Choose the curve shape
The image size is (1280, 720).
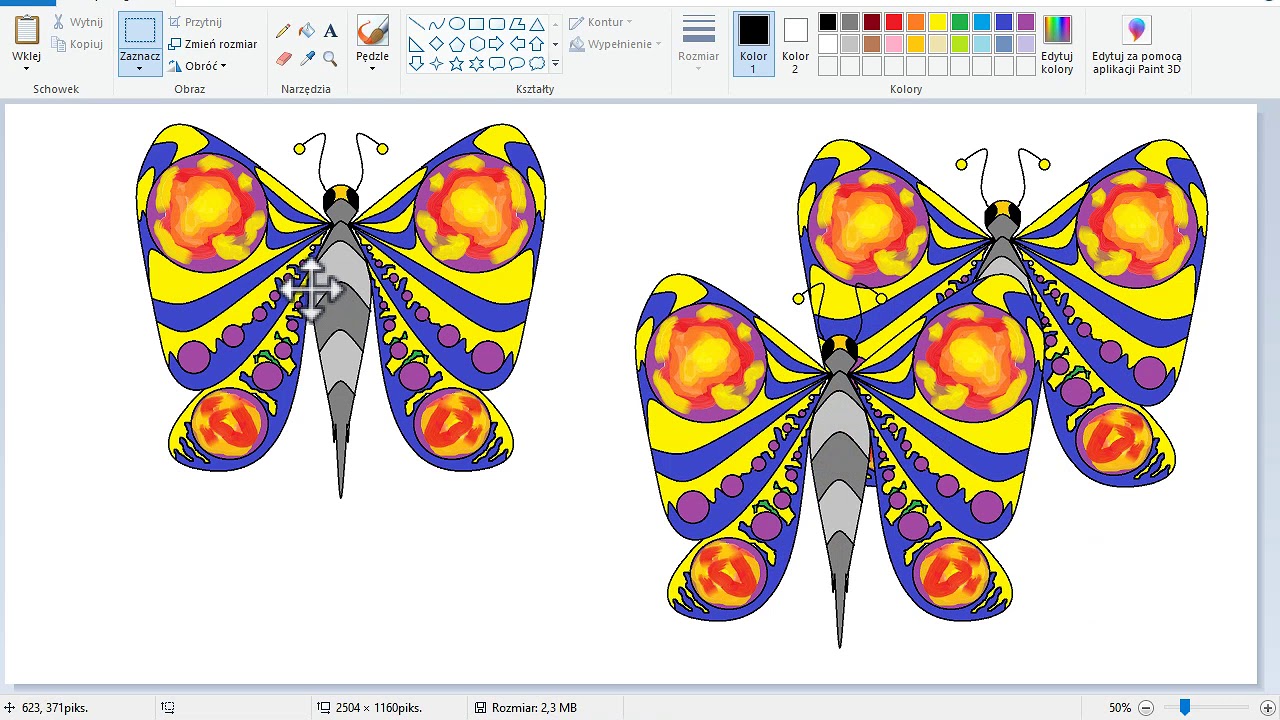pos(436,24)
